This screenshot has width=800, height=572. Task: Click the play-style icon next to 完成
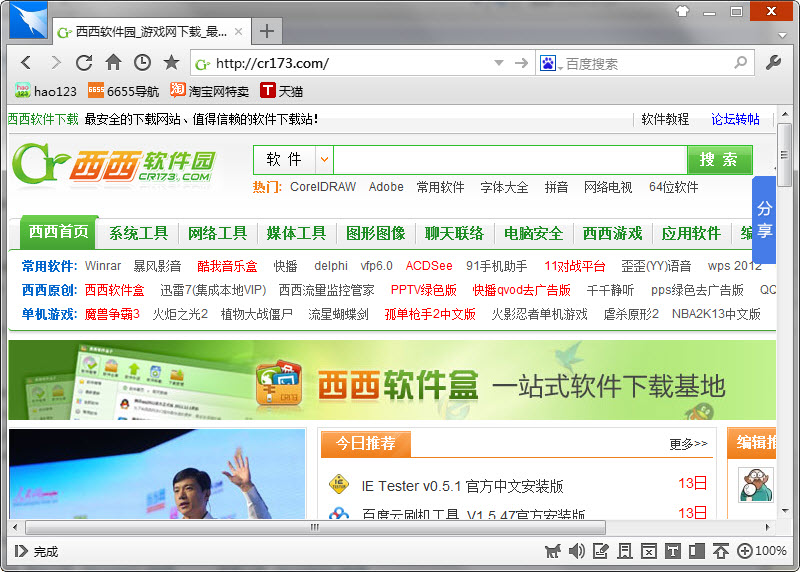pyautogui.click(x=21, y=551)
